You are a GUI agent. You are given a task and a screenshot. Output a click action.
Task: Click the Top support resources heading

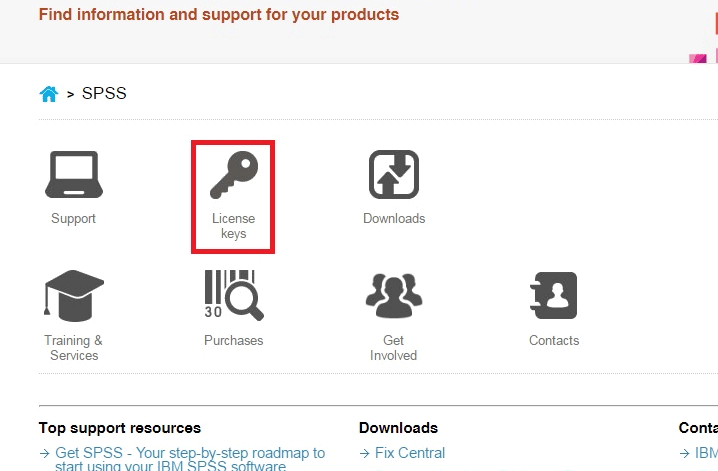point(120,428)
